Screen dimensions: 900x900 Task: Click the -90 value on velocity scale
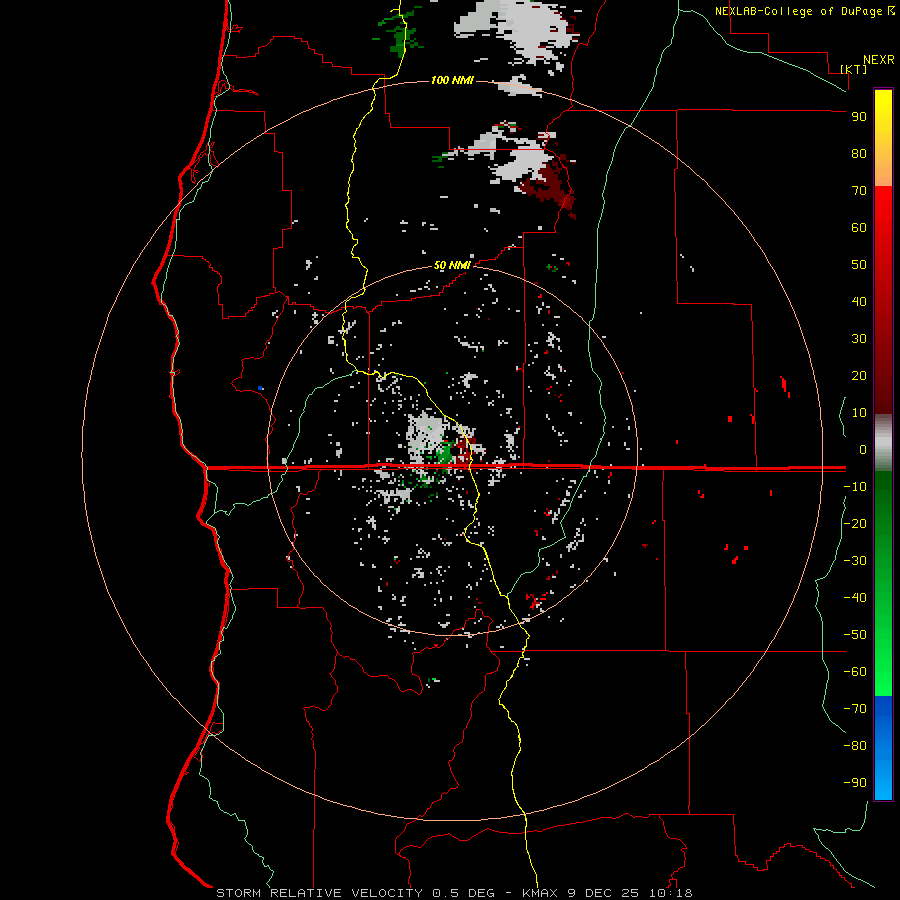(x=855, y=782)
